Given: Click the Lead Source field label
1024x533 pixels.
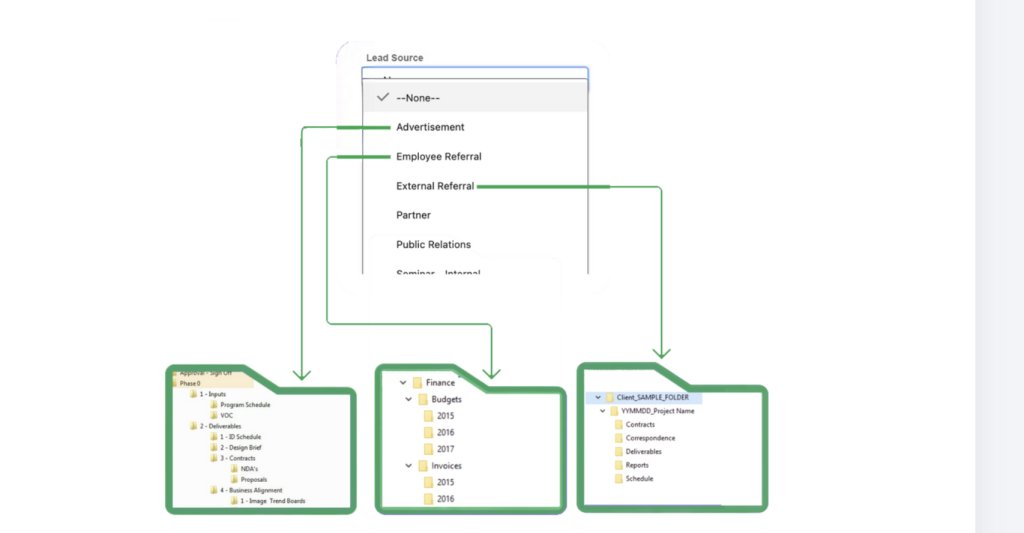Looking at the screenshot, I should pos(394,57).
